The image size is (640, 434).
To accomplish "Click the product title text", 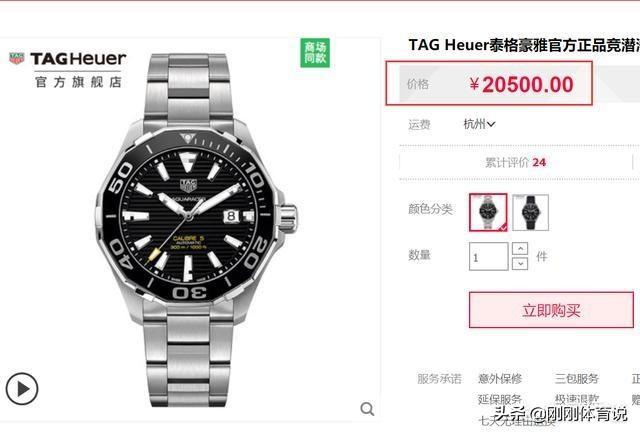I will (x=524, y=45).
